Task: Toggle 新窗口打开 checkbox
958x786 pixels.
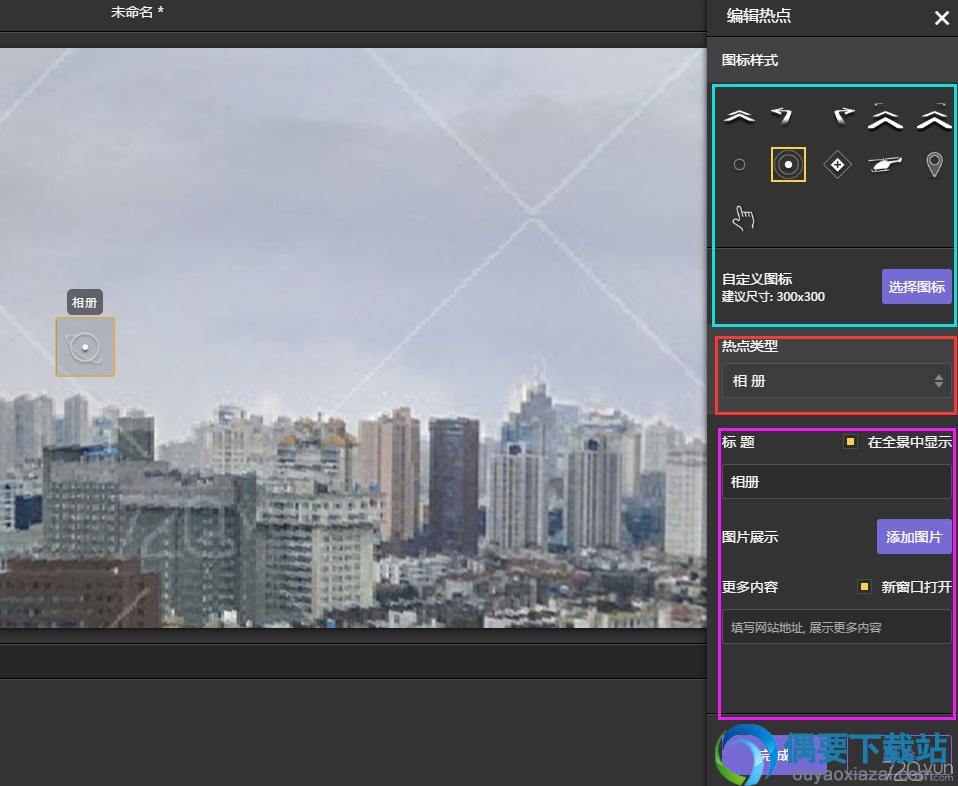Action: 864,587
